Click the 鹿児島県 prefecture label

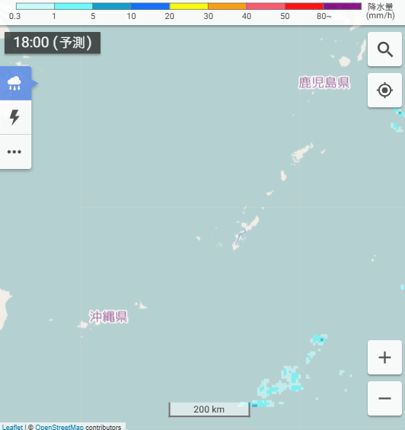324,83
